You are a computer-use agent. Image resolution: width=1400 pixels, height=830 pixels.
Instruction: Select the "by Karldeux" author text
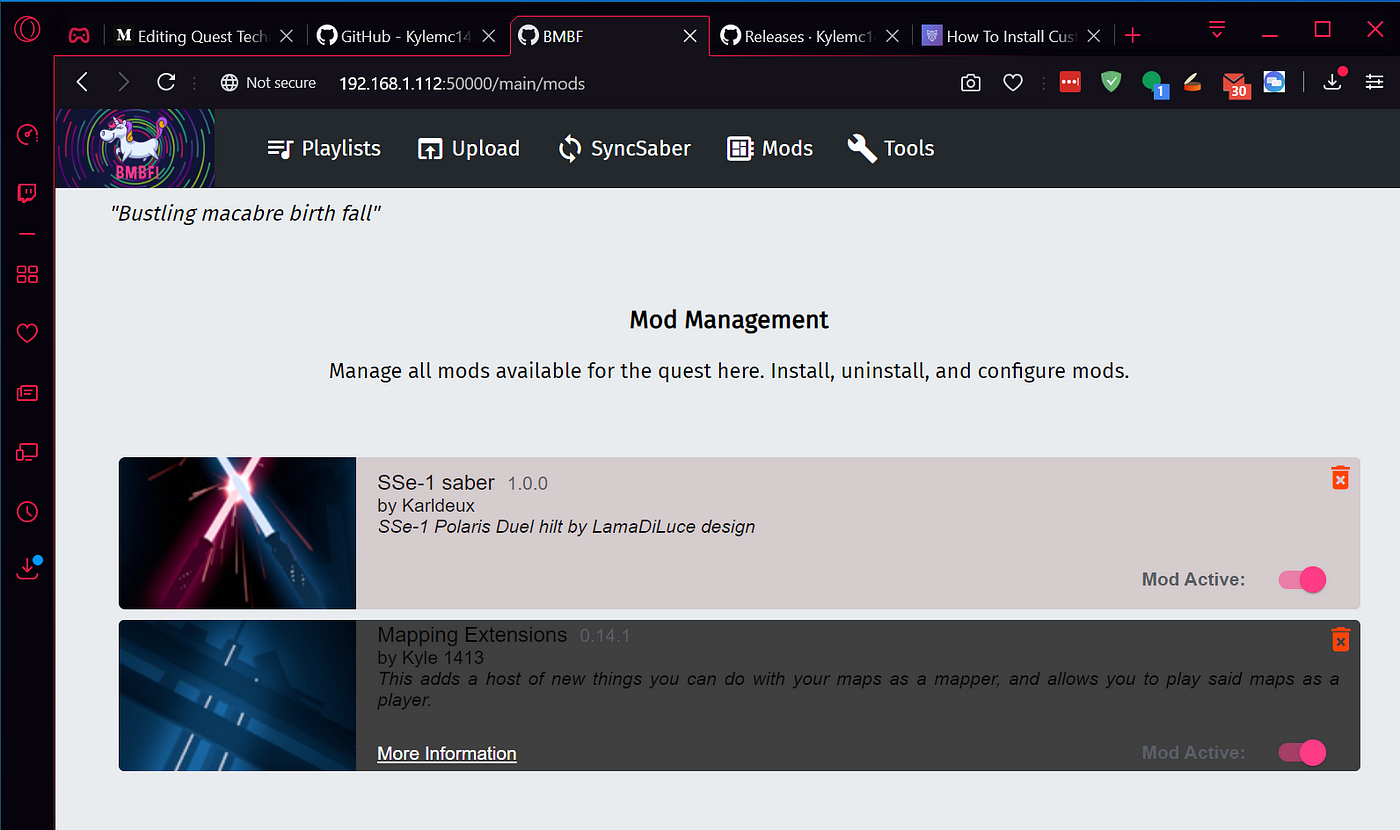pos(426,505)
